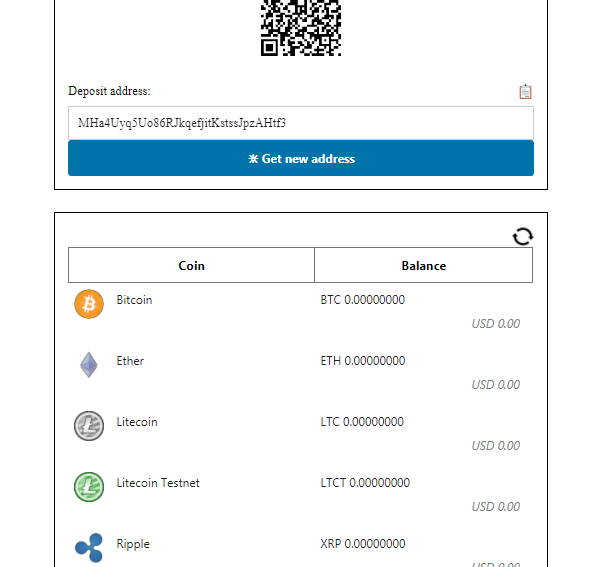Select the Ether diamond logo
Viewport: 614px width, 567px height.
tap(89, 365)
